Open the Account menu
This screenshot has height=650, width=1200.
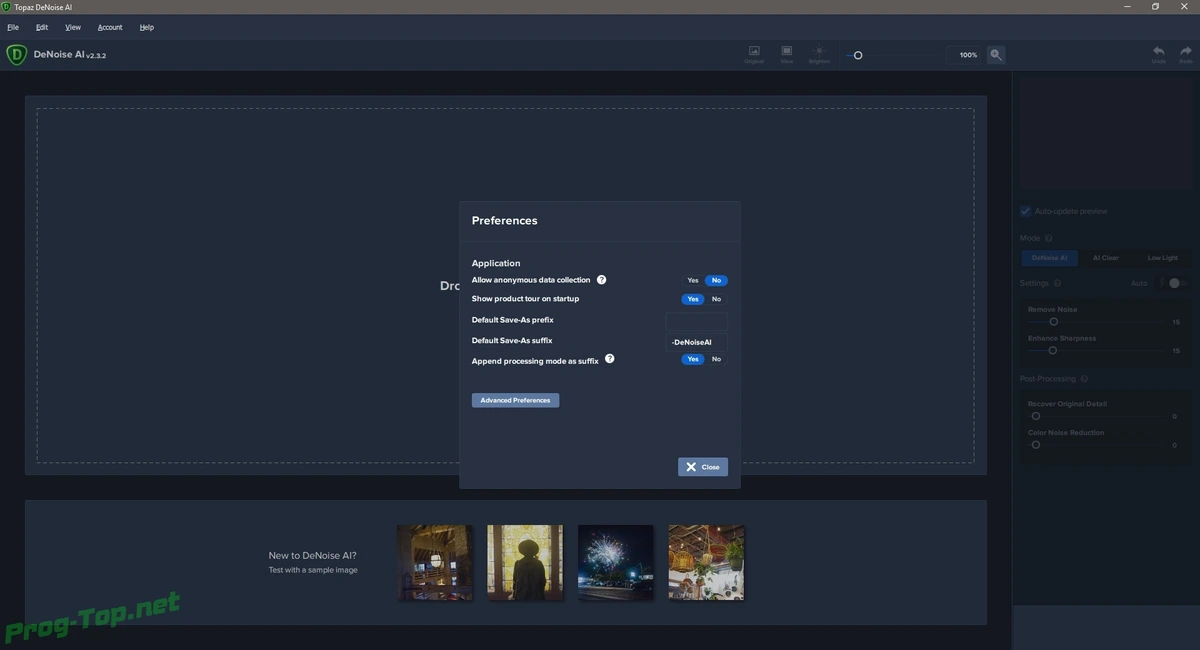(110, 27)
